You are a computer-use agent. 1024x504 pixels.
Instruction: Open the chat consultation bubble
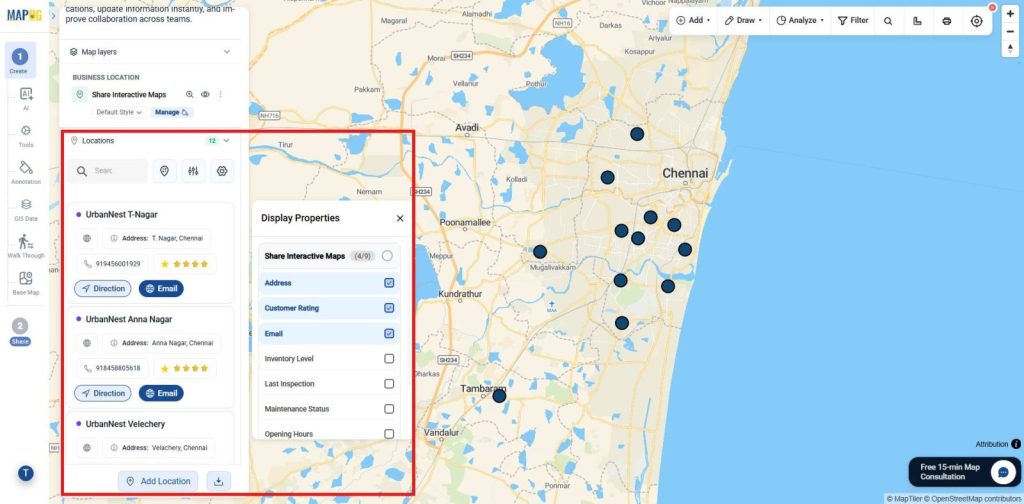[1002, 472]
